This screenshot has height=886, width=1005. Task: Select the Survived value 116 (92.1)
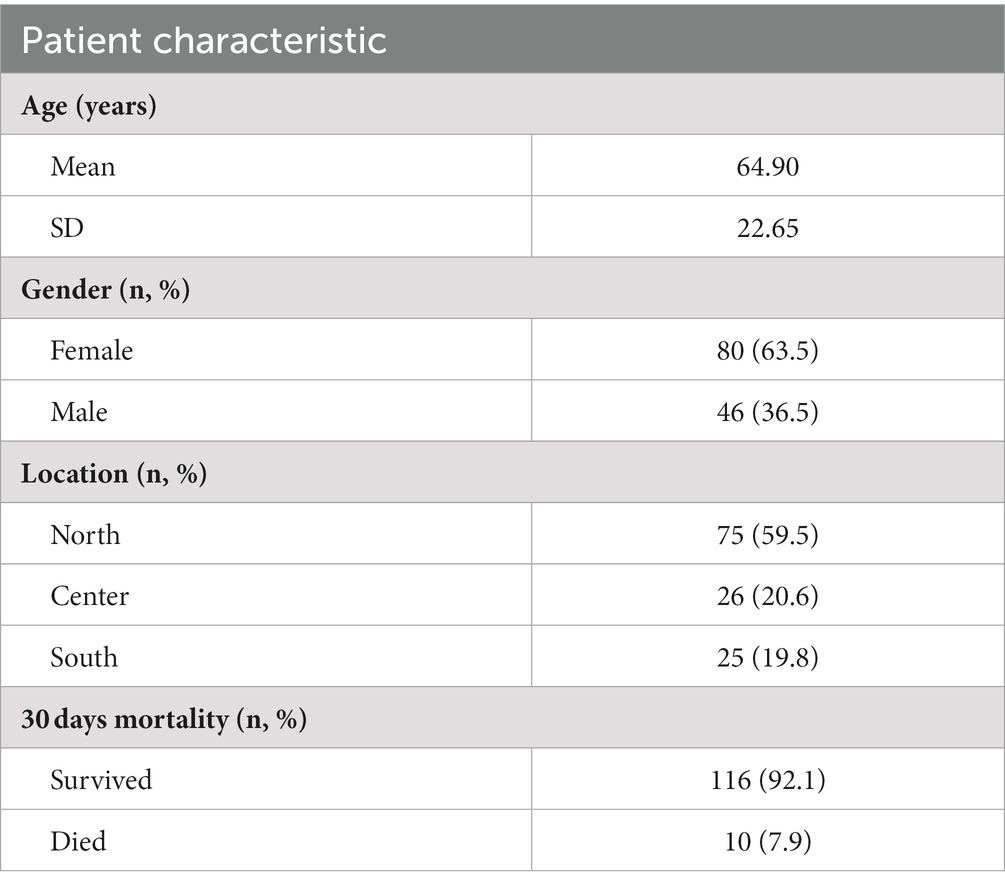(x=767, y=780)
